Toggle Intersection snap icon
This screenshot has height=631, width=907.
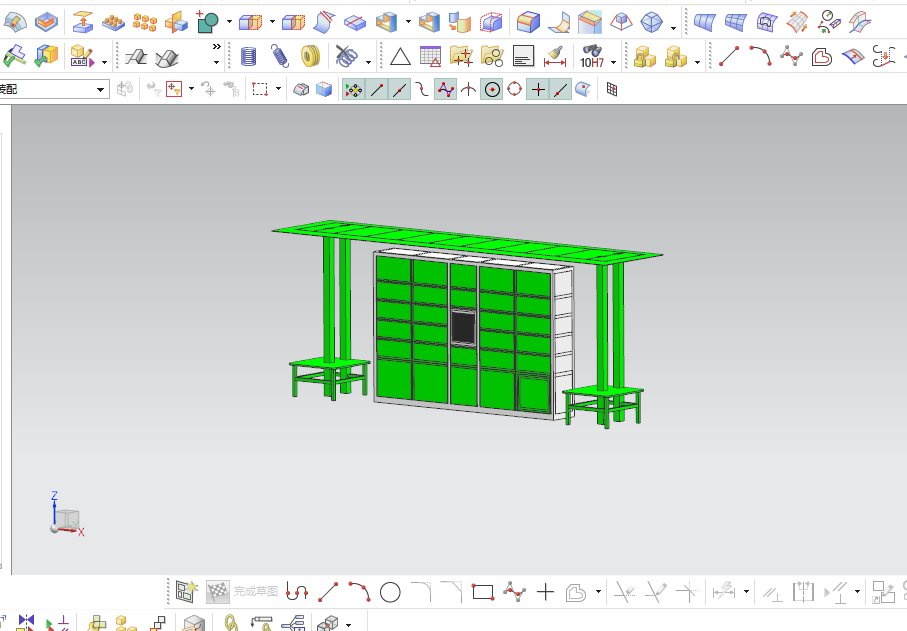(469, 90)
